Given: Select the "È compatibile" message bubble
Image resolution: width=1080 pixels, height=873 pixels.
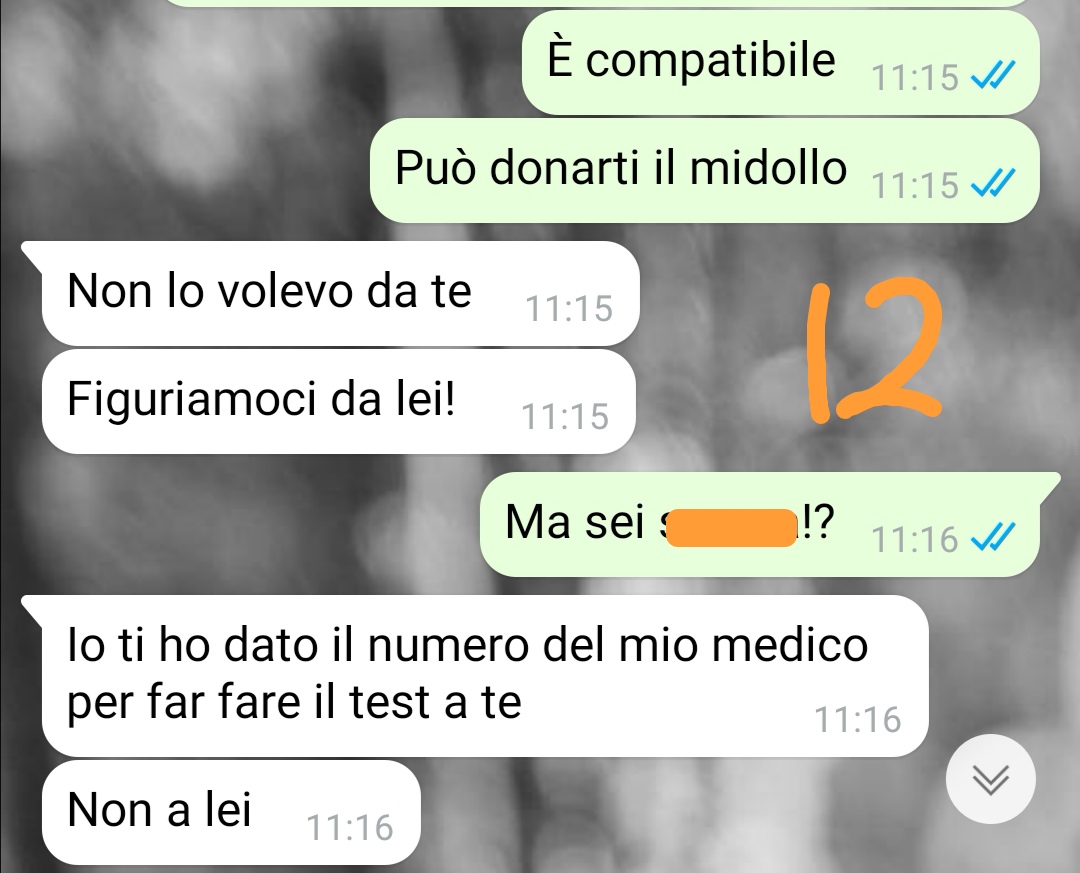Looking at the screenshot, I should 780,62.
